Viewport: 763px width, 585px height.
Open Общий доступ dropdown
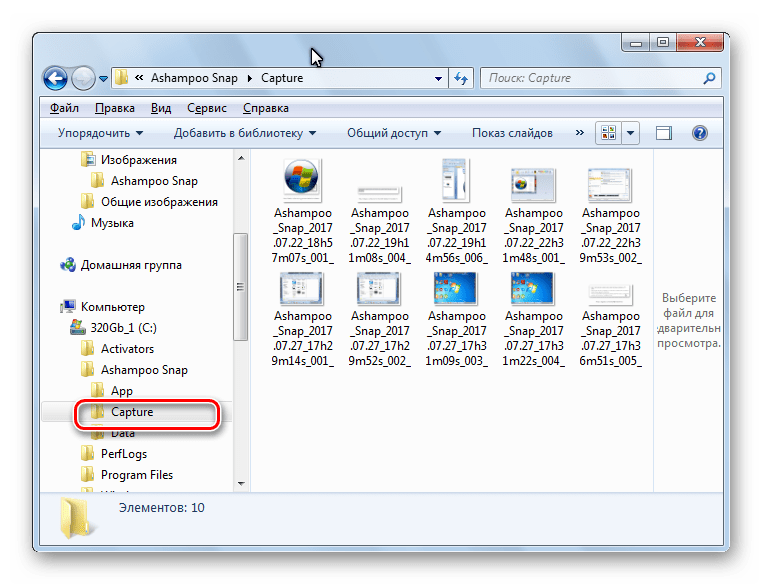(394, 133)
